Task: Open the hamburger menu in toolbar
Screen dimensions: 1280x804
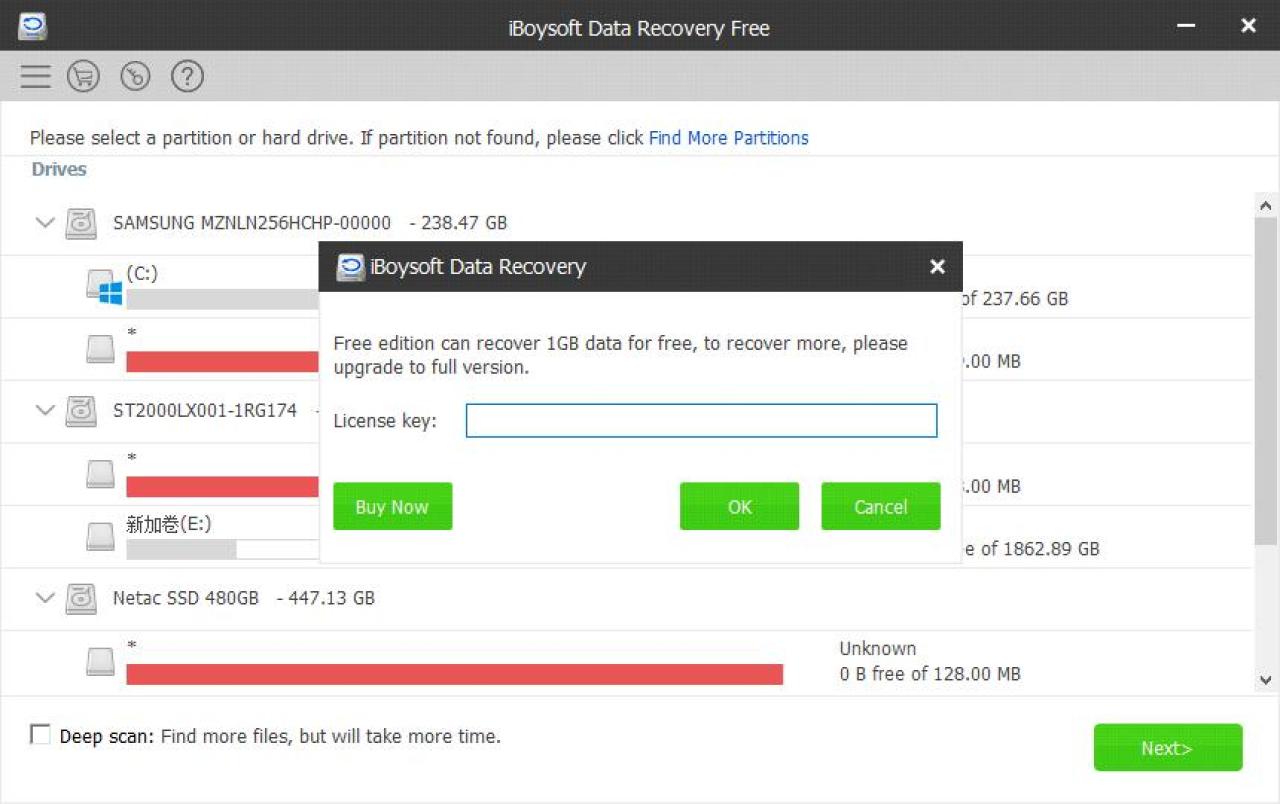Action: tap(35, 76)
